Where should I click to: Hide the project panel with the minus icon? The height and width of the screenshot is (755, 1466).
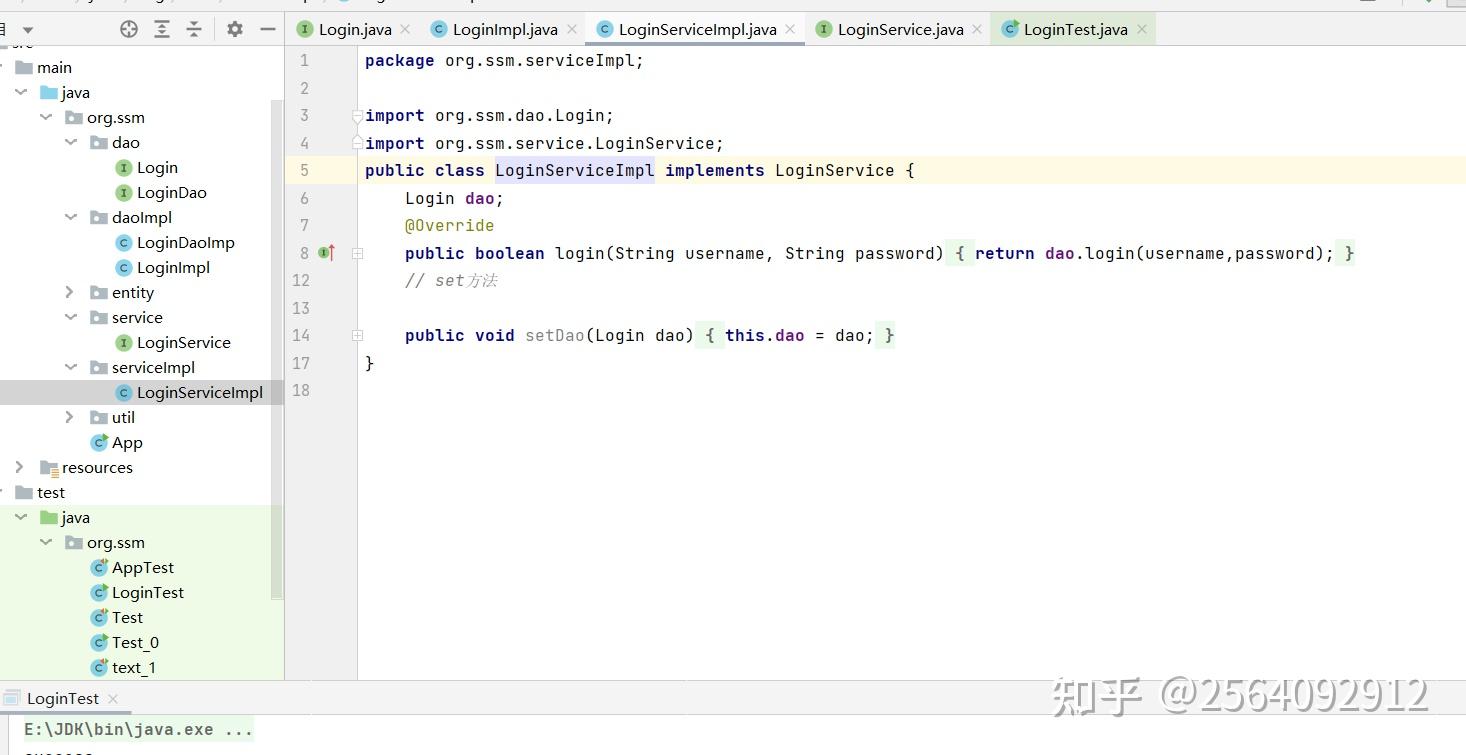point(267,30)
